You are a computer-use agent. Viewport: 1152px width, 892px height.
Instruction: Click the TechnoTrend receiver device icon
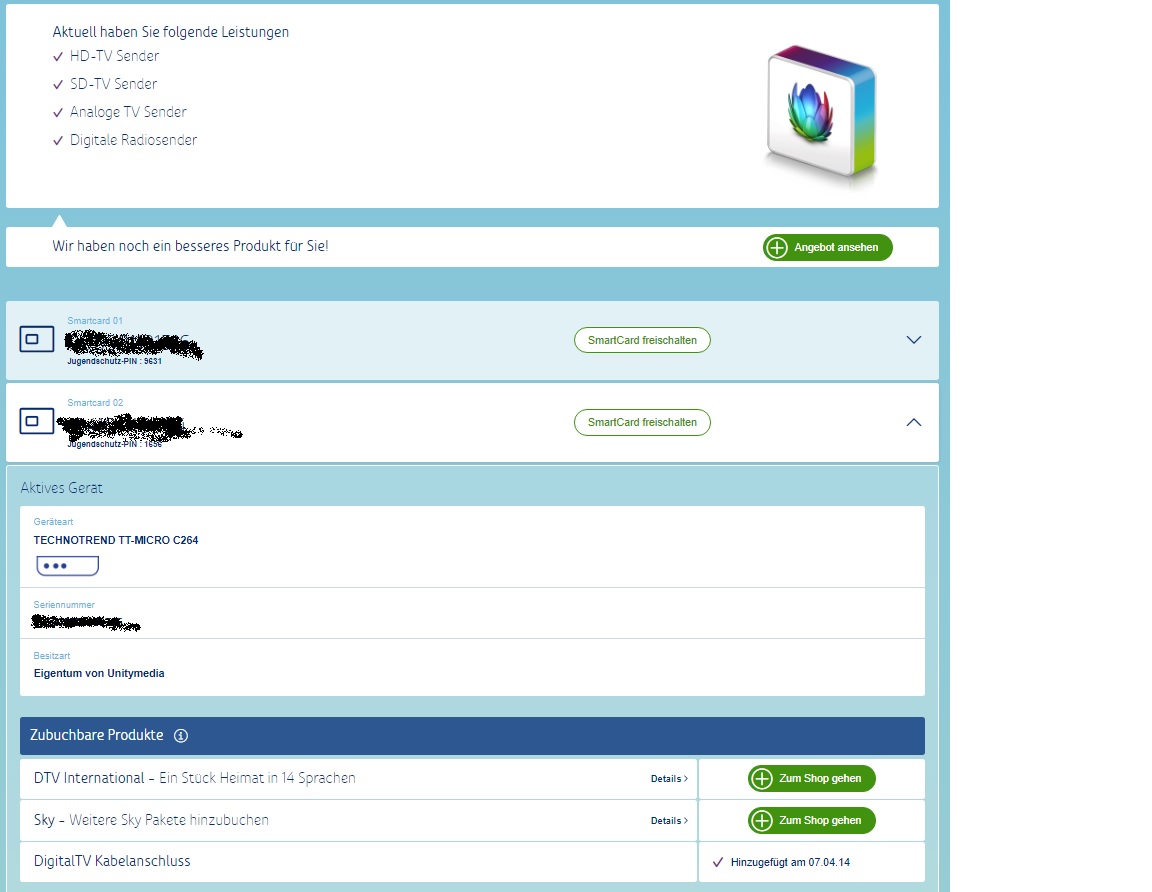coord(68,566)
